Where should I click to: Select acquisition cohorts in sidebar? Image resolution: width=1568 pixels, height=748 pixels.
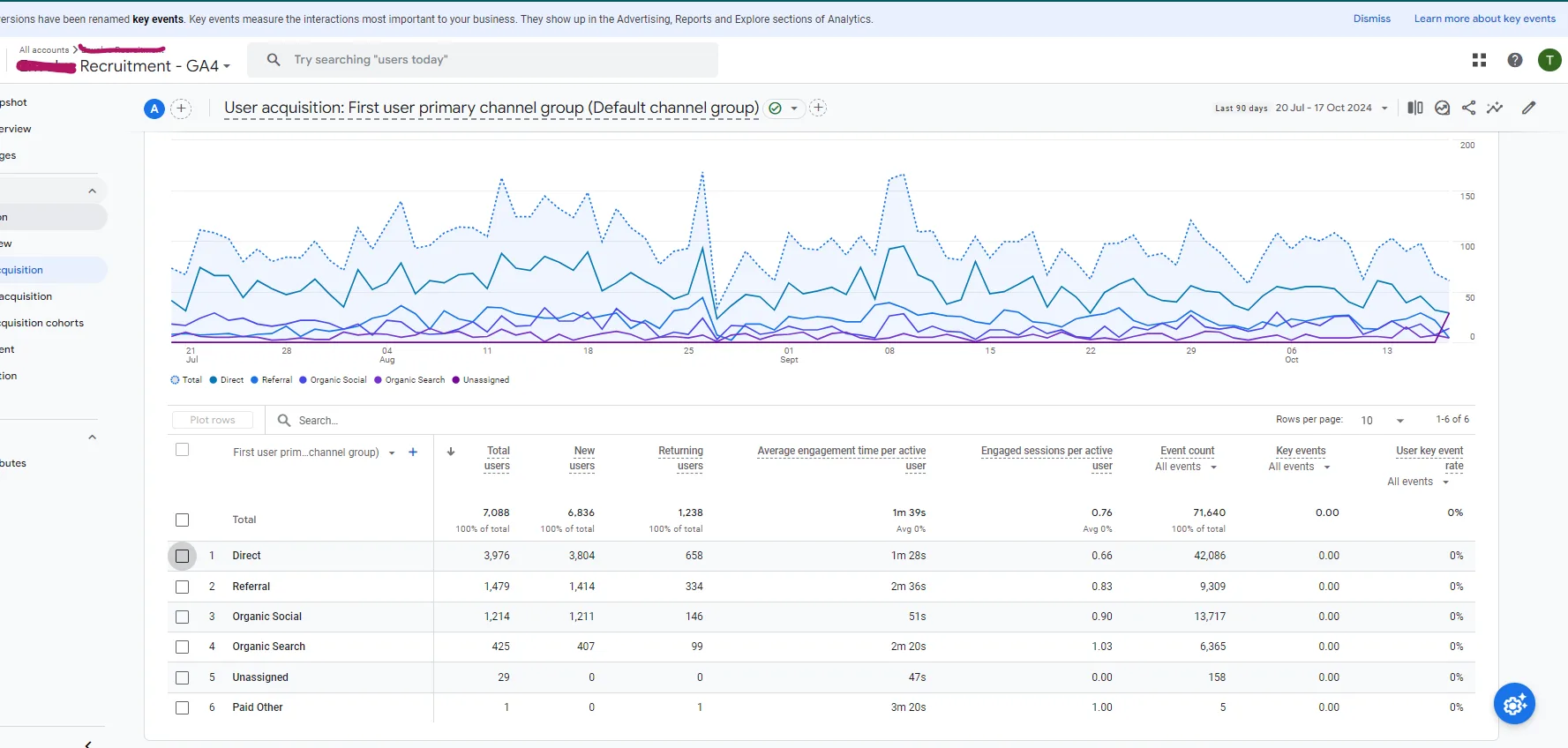(42, 323)
